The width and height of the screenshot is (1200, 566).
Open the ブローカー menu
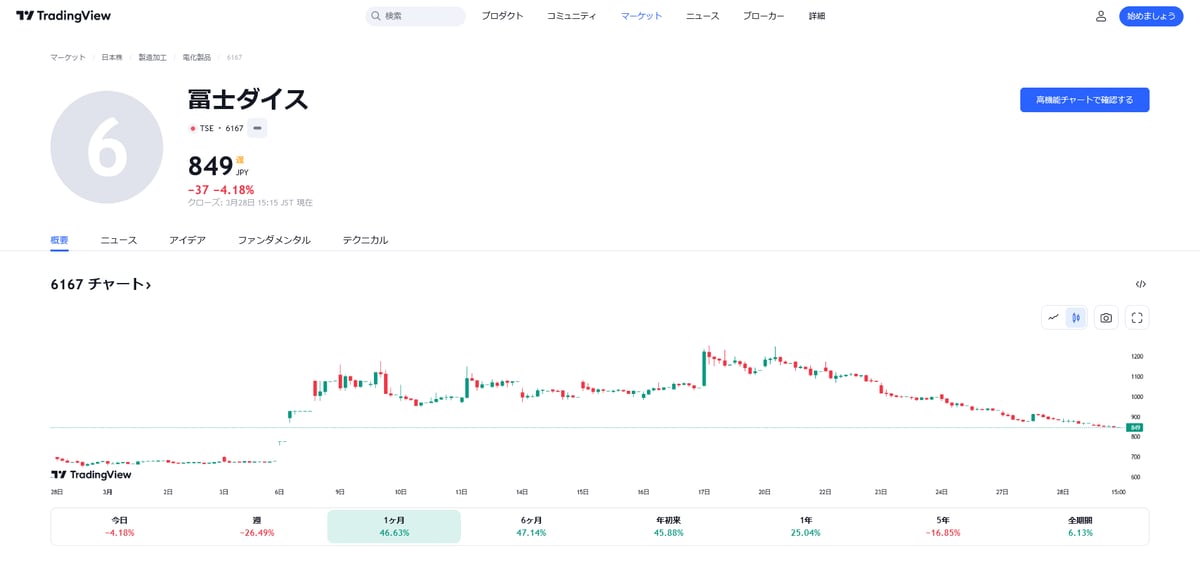[x=763, y=16]
